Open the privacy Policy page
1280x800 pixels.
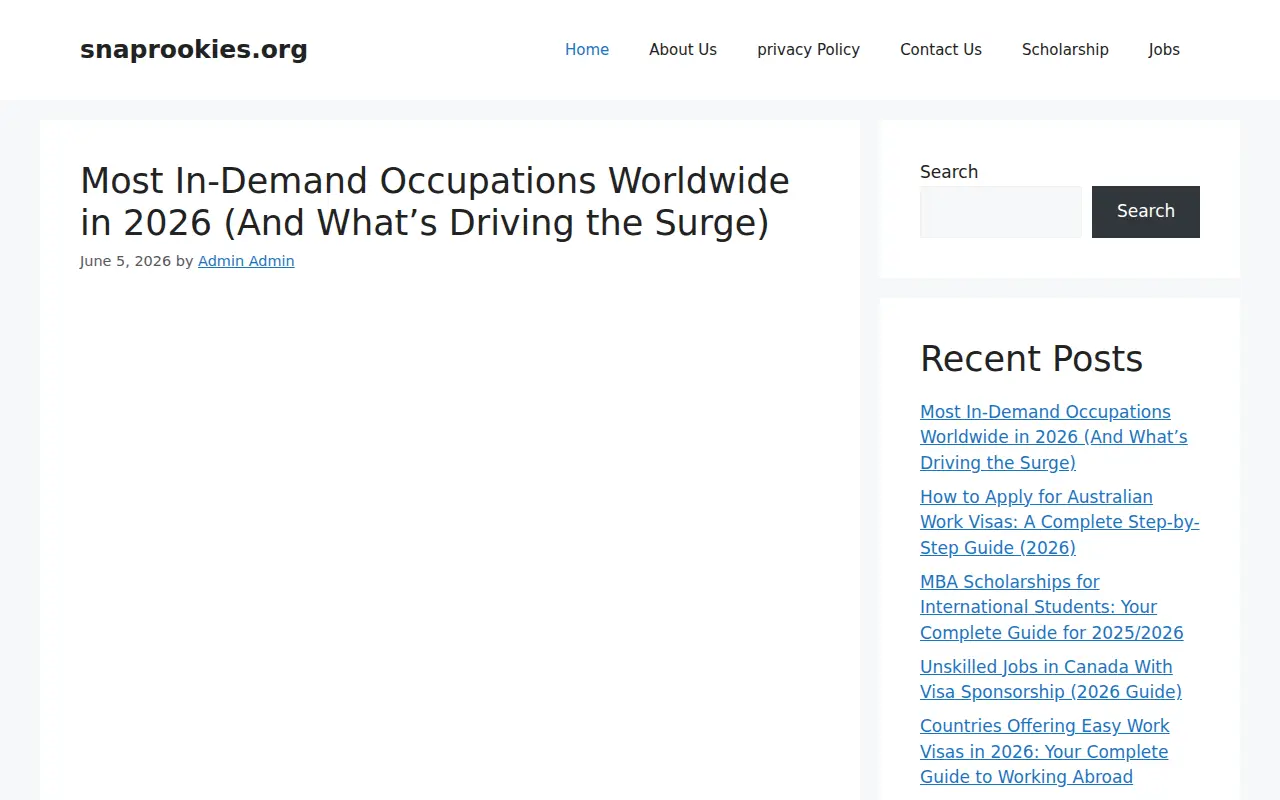point(808,50)
